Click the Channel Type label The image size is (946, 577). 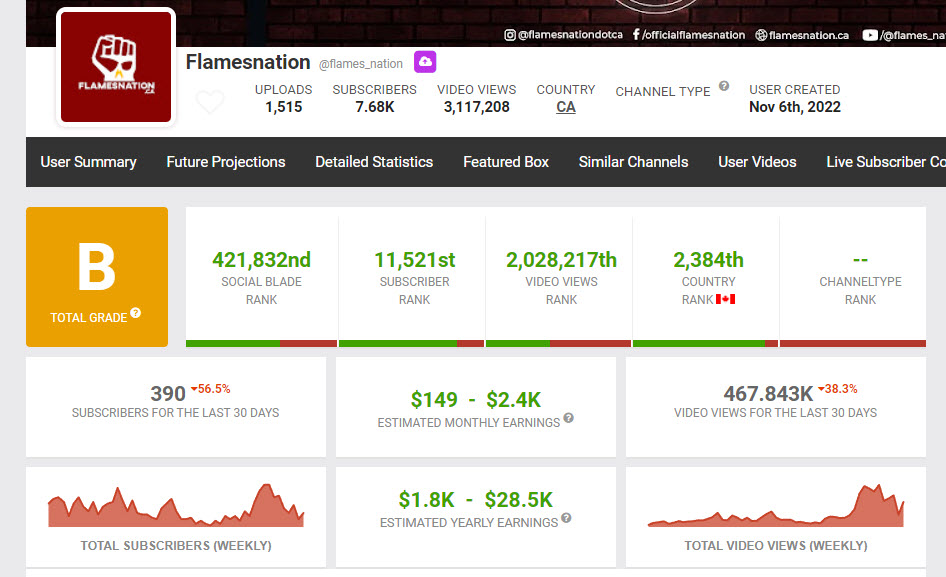[662, 91]
